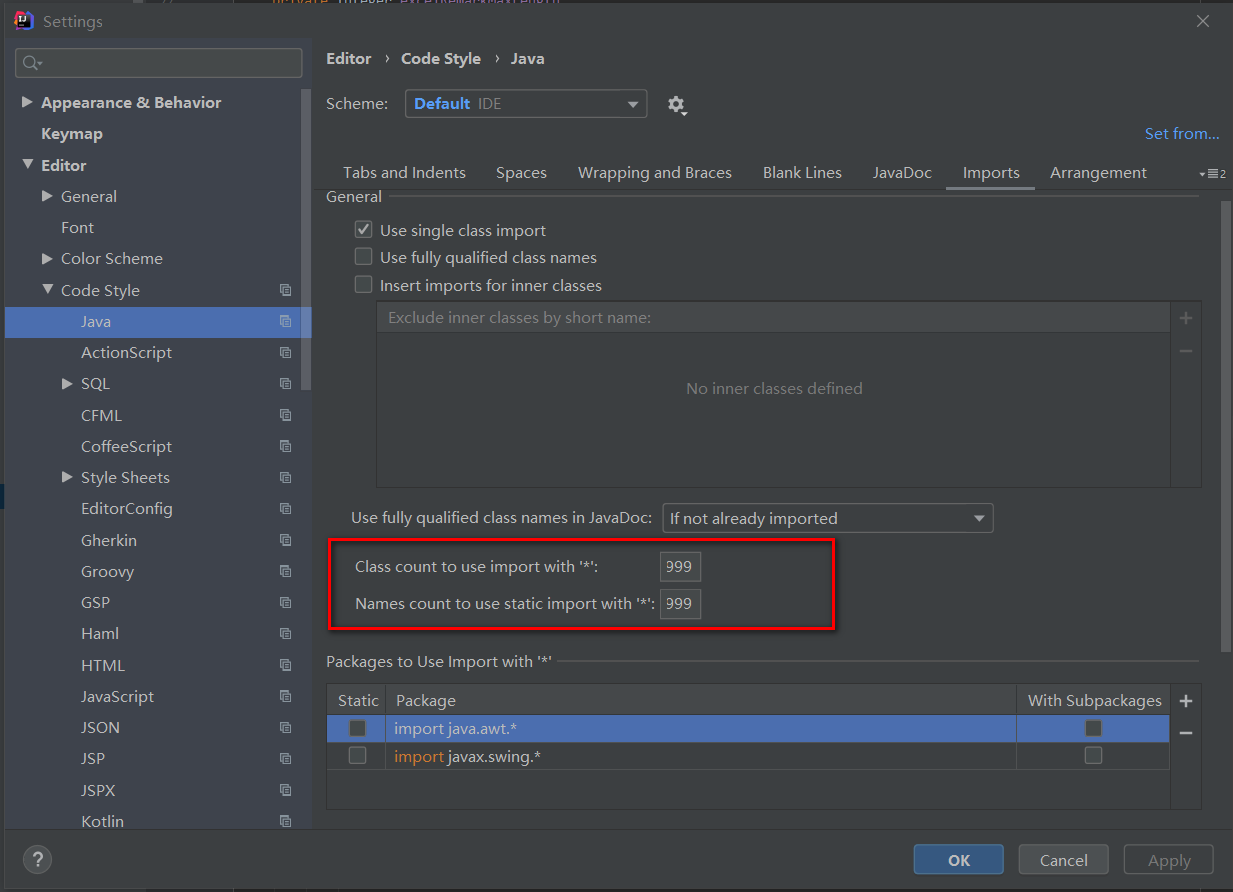The image size is (1233, 892).
Task: Click the copy icon beside Kotlin
Action: [x=286, y=822]
